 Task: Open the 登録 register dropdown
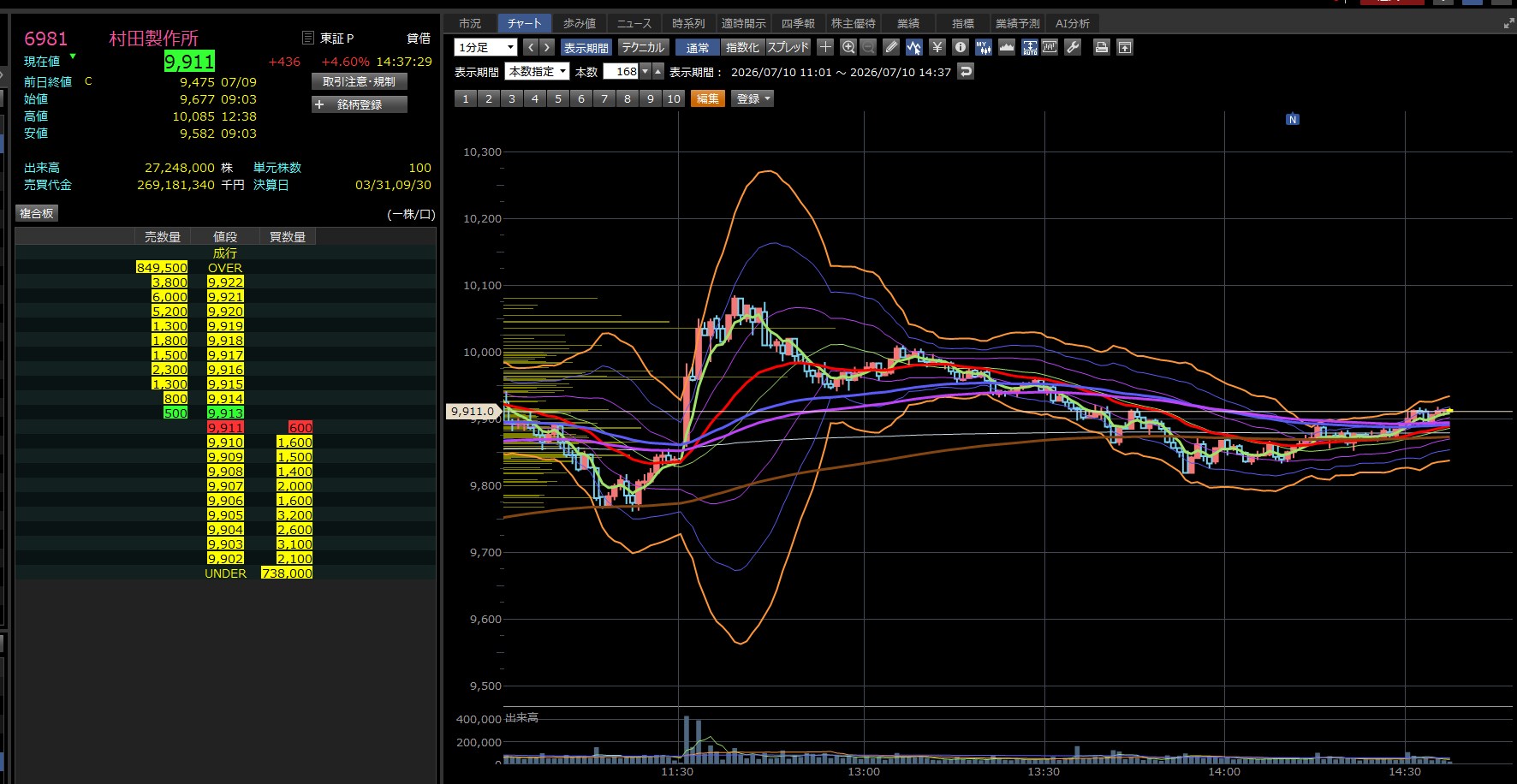tap(753, 98)
